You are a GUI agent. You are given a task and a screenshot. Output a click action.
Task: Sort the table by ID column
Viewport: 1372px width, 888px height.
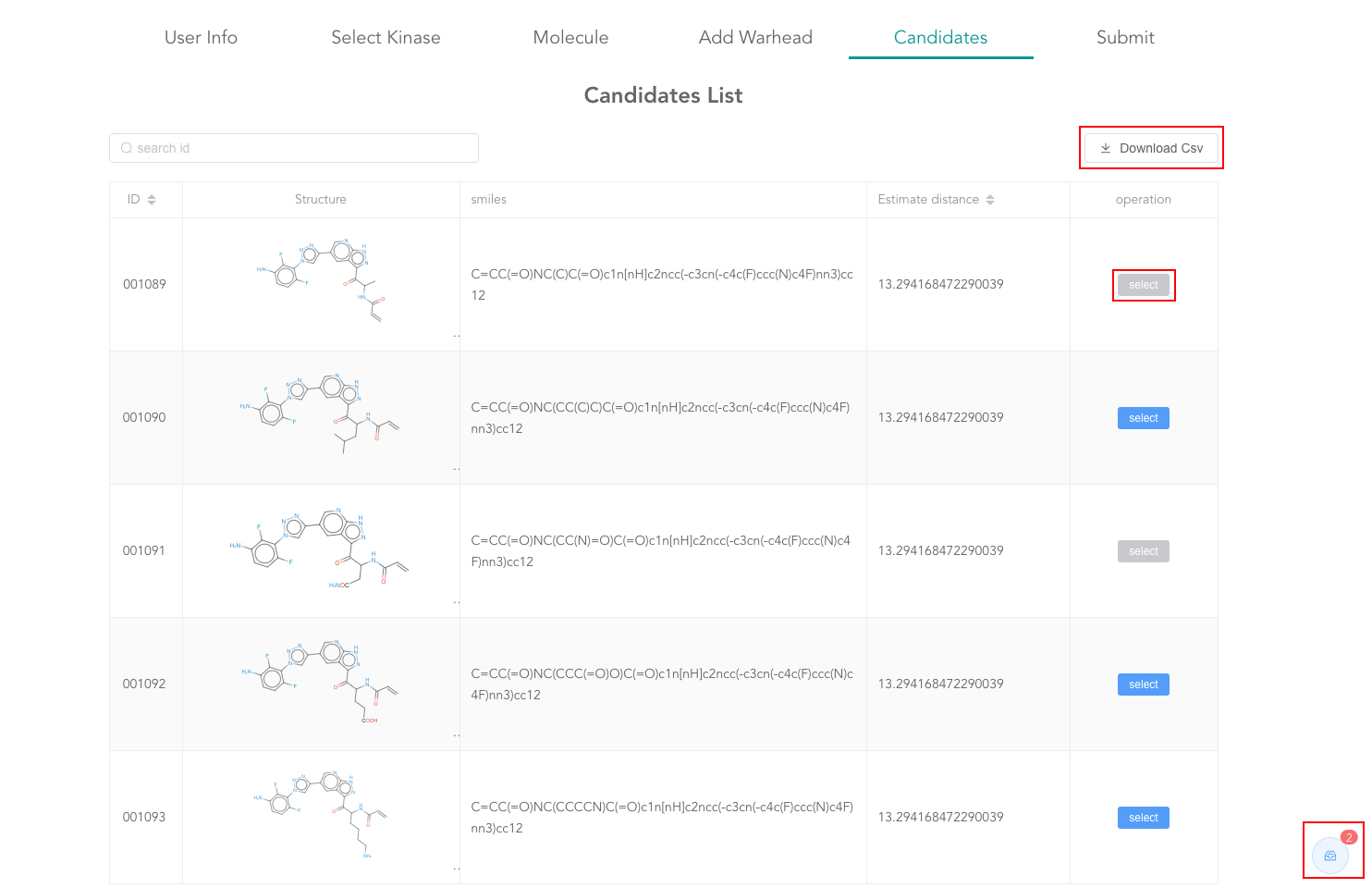pos(151,200)
